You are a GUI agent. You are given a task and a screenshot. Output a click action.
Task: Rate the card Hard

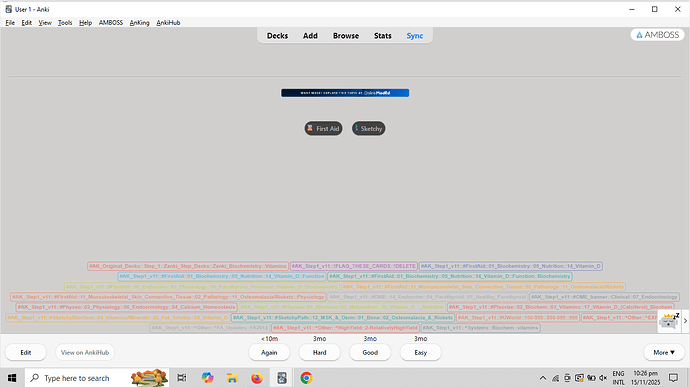coord(319,352)
